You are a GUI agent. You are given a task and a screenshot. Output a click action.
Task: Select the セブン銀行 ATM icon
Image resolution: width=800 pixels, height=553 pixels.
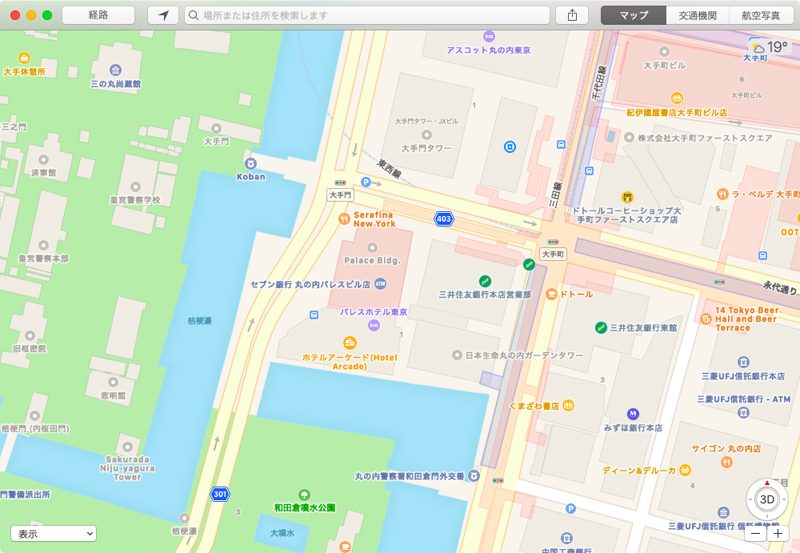point(381,284)
